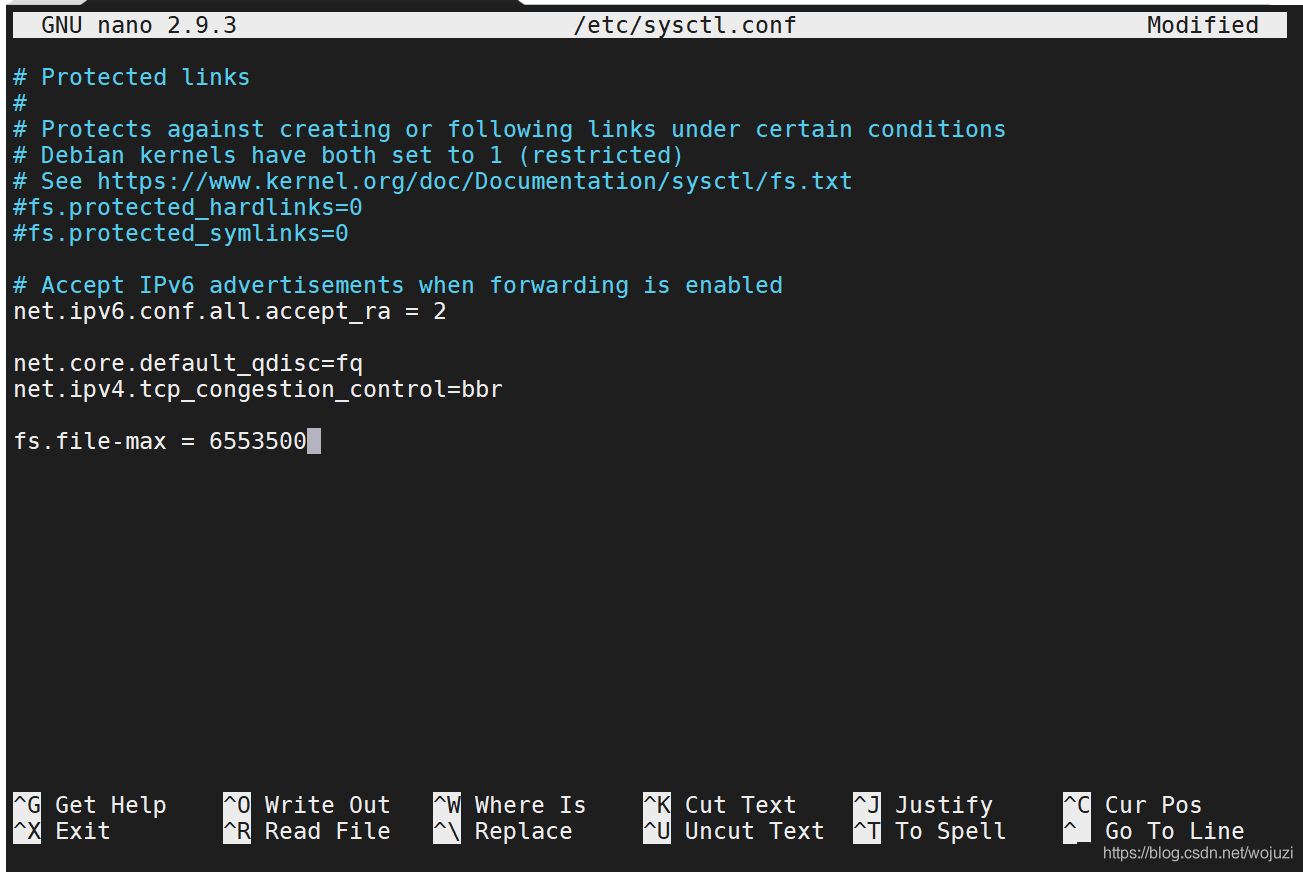Click the 'Debian kernels have both set' line
This screenshot has height=872, width=1303.
coord(349,155)
